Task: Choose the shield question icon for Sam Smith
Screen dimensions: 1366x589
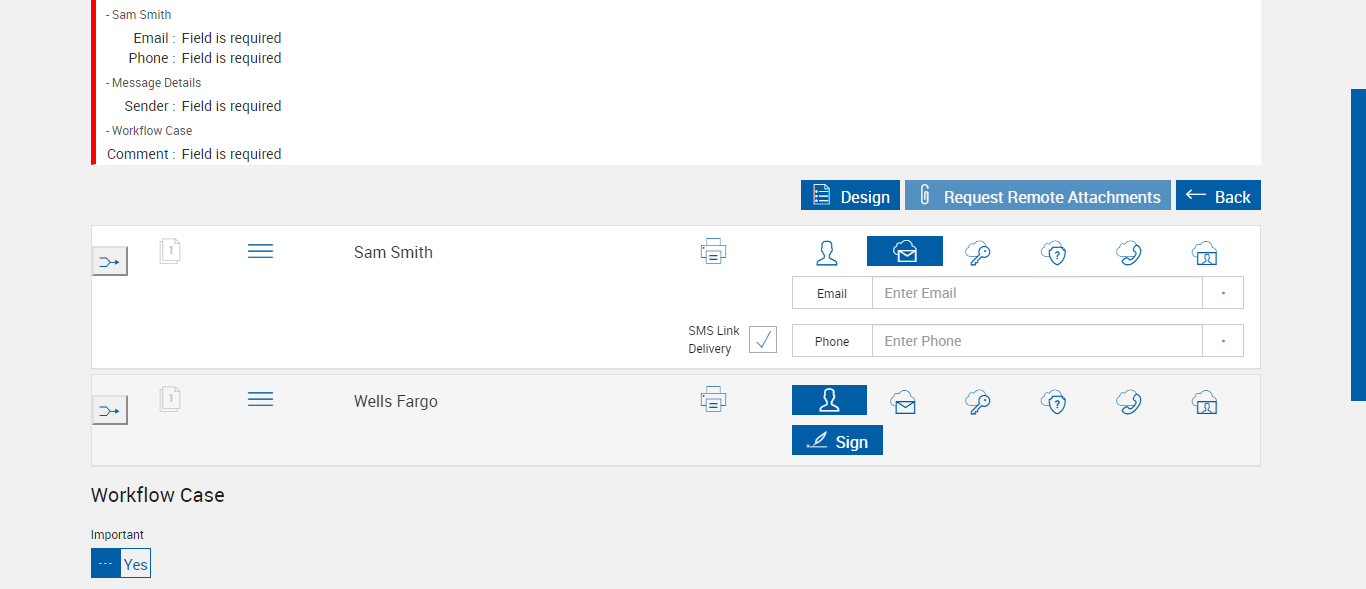Action: click(x=1054, y=252)
